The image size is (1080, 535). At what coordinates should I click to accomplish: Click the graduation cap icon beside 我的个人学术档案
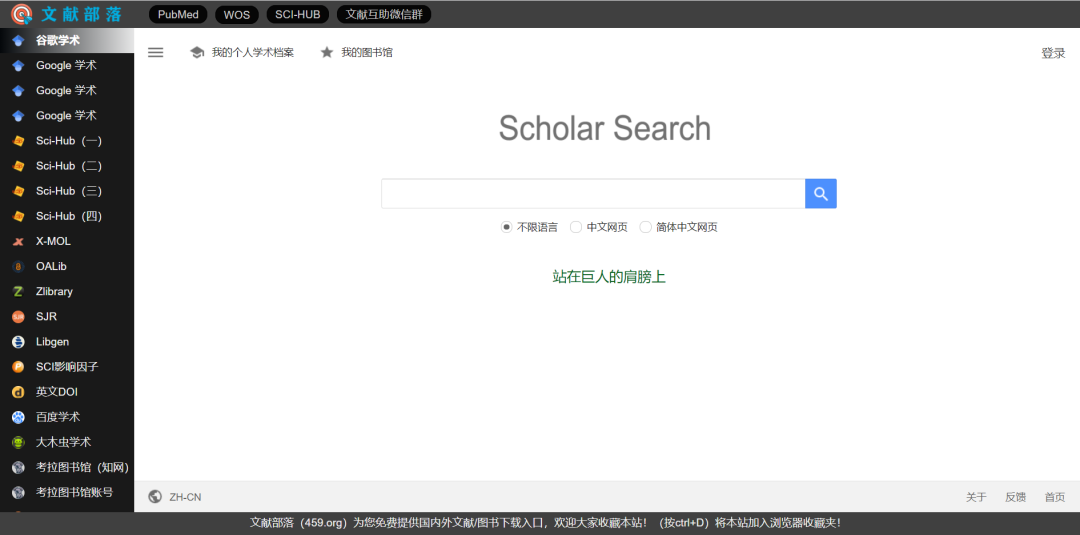197,52
